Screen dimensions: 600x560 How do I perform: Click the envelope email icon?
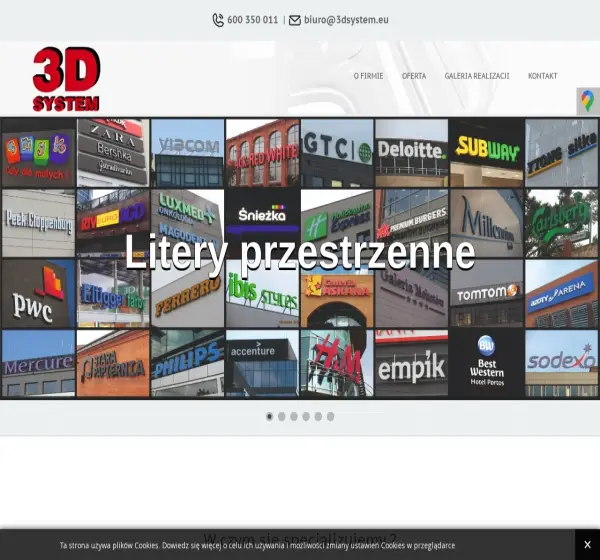click(295, 20)
